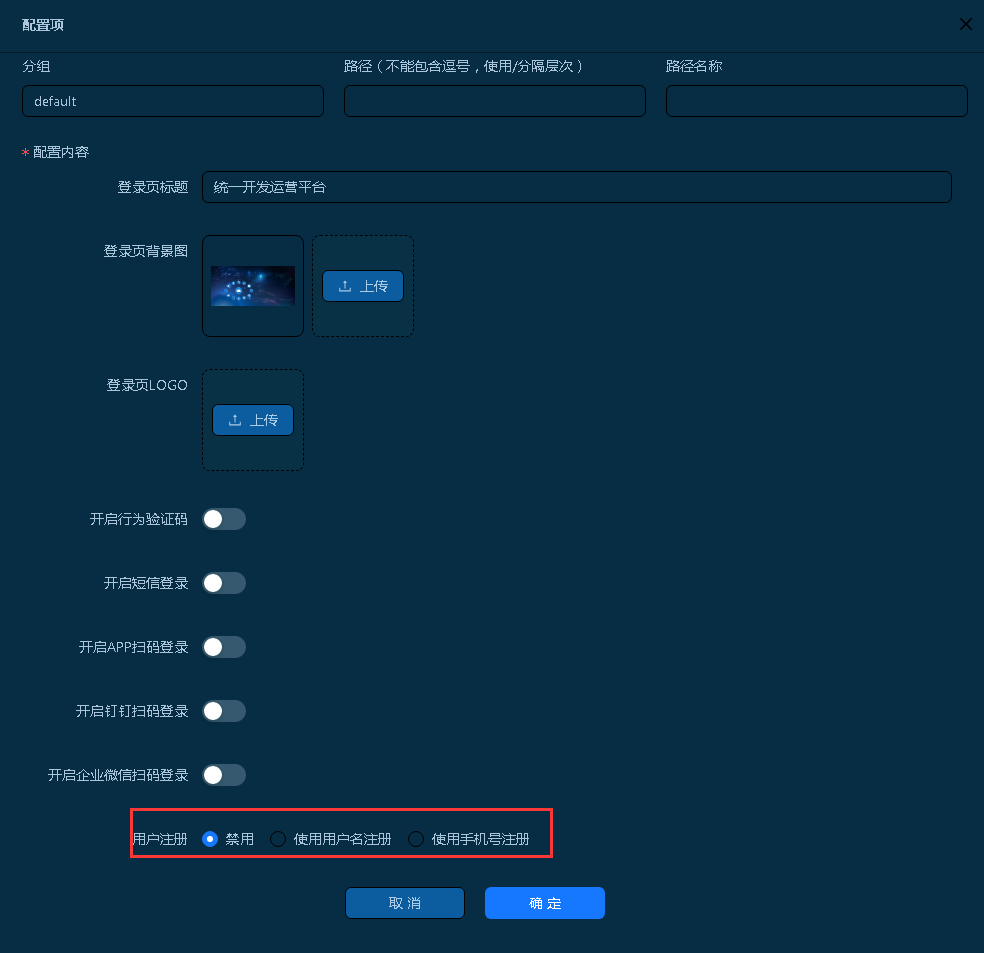Click the 配置项 dialog title

(x=43, y=25)
